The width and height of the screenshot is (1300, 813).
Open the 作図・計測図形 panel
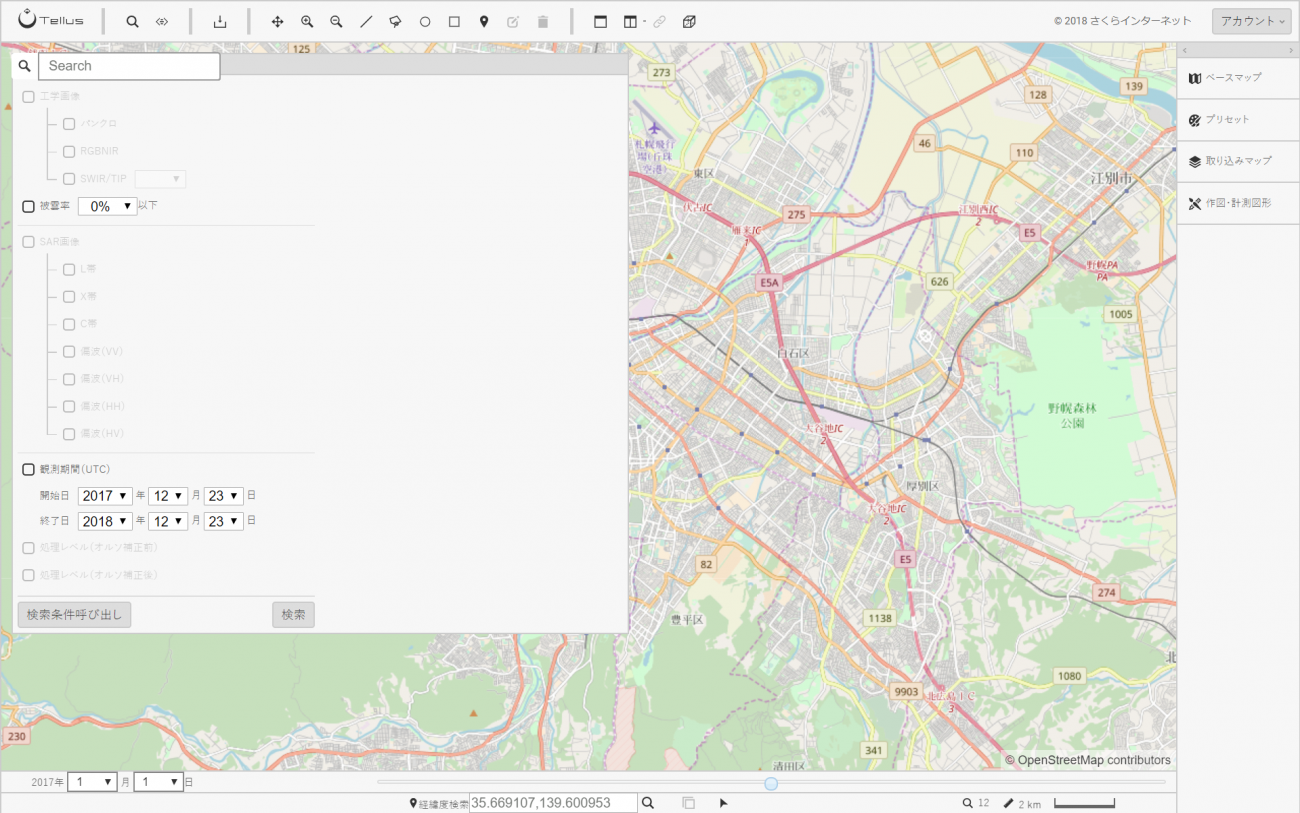click(x=1238, y=203)
